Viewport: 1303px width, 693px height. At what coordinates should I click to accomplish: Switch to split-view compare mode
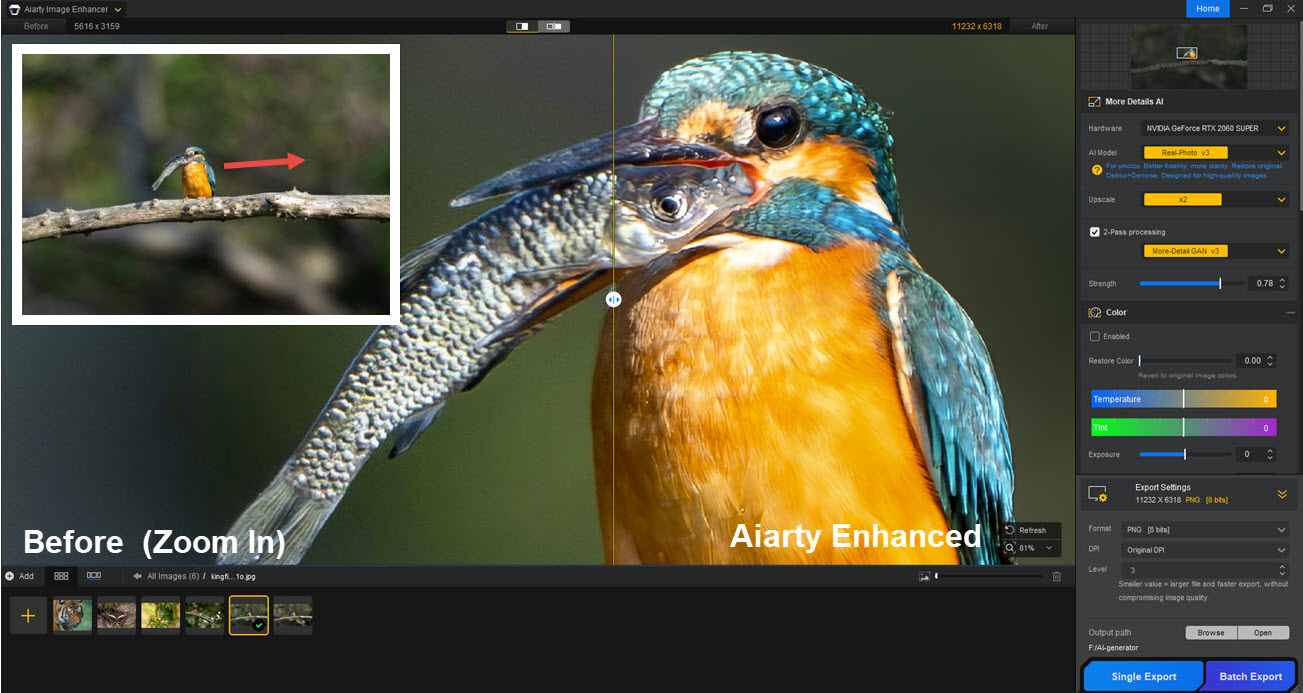coord(522,26)
